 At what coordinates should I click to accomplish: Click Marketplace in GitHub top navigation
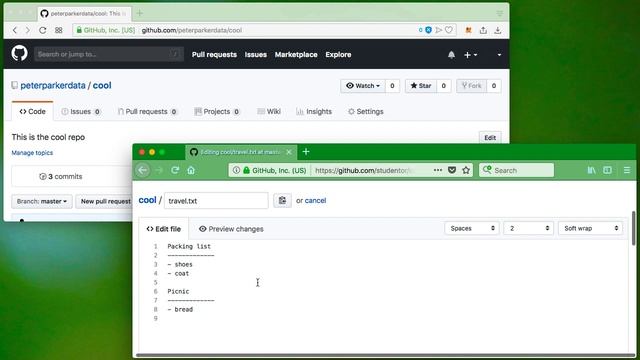point(296,55)
